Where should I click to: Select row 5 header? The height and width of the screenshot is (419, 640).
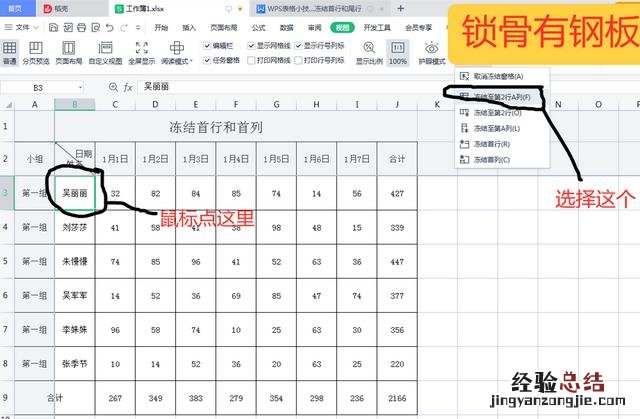coord(7,262)
